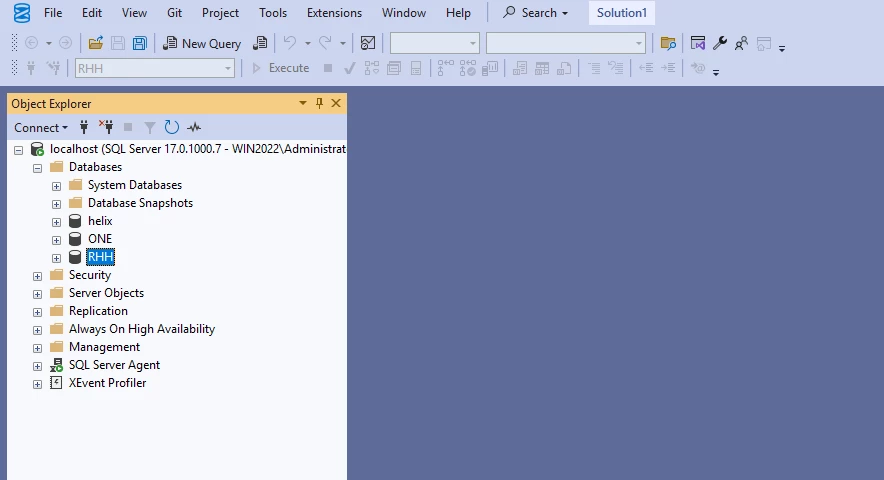Click the helix database cylinder icon
Image resolution: width=884 pixels, height=480 pixels.
[75, 221]
